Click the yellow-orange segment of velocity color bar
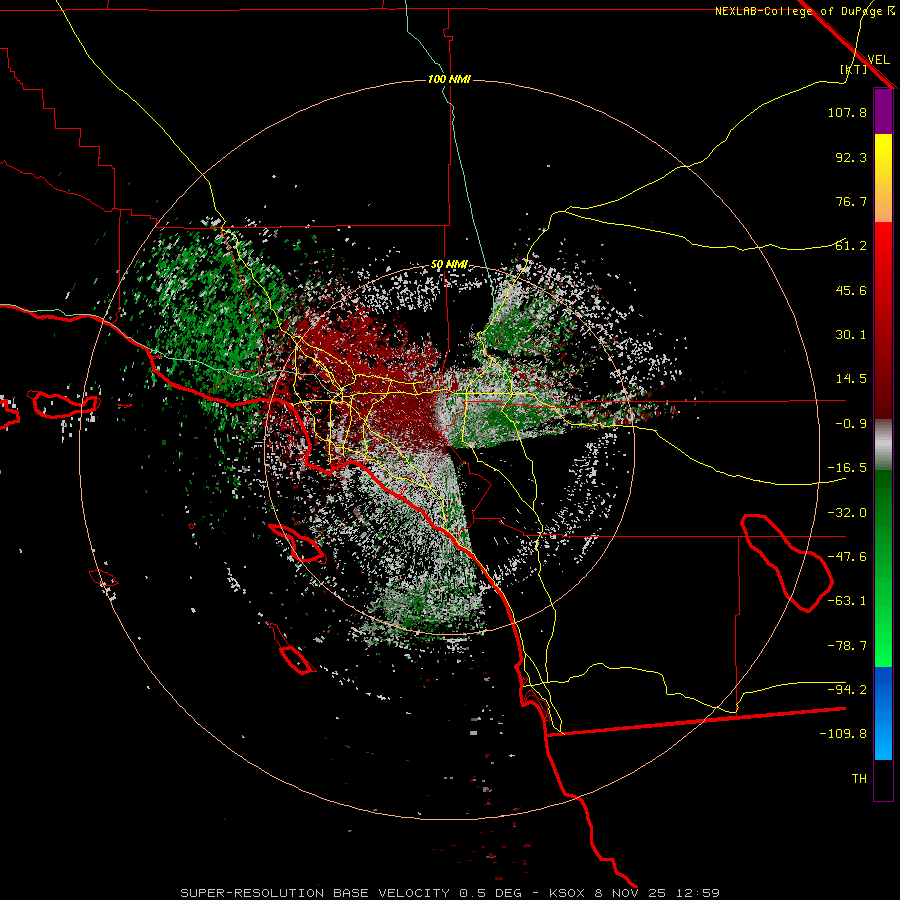900x900 pixels. pos(883,178)
